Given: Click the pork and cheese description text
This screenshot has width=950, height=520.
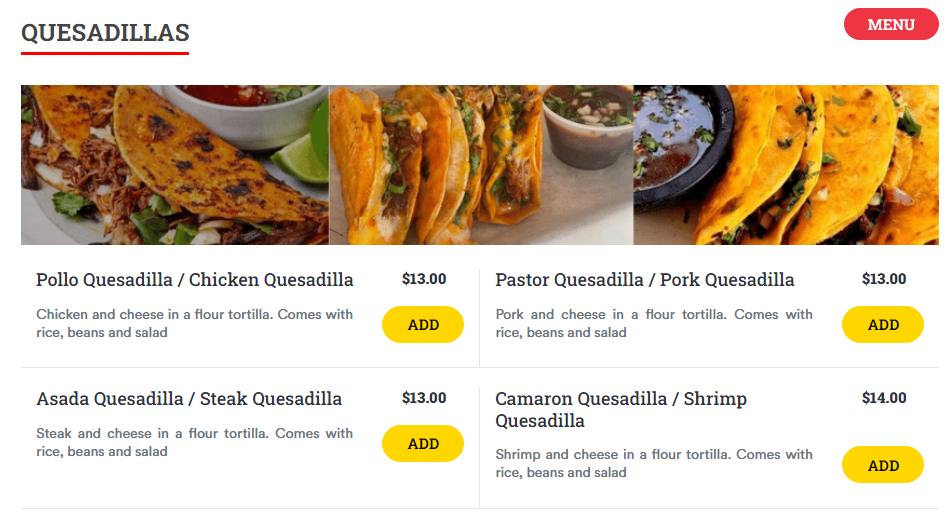Looking at the screenshot, I should [x=654, y=323].
